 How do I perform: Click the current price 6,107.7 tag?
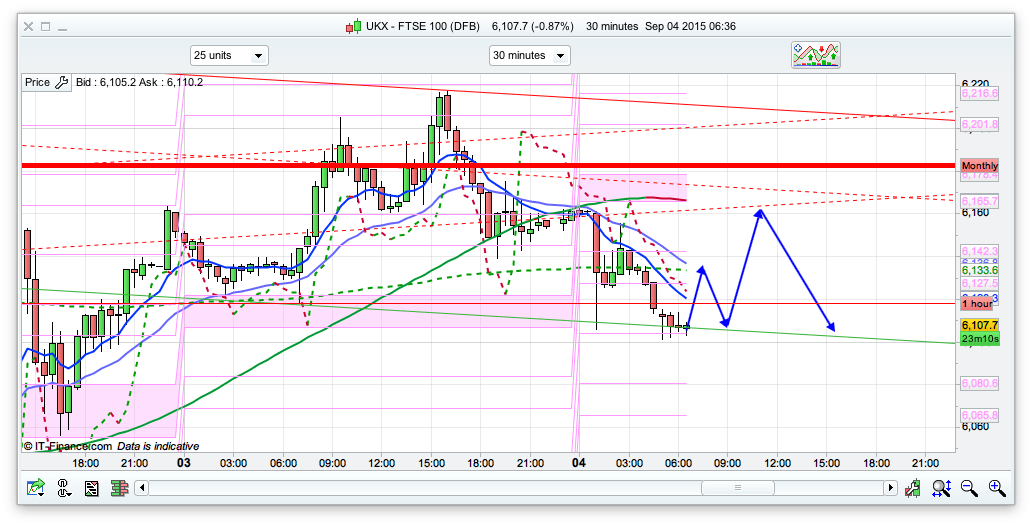click(979, 326)
